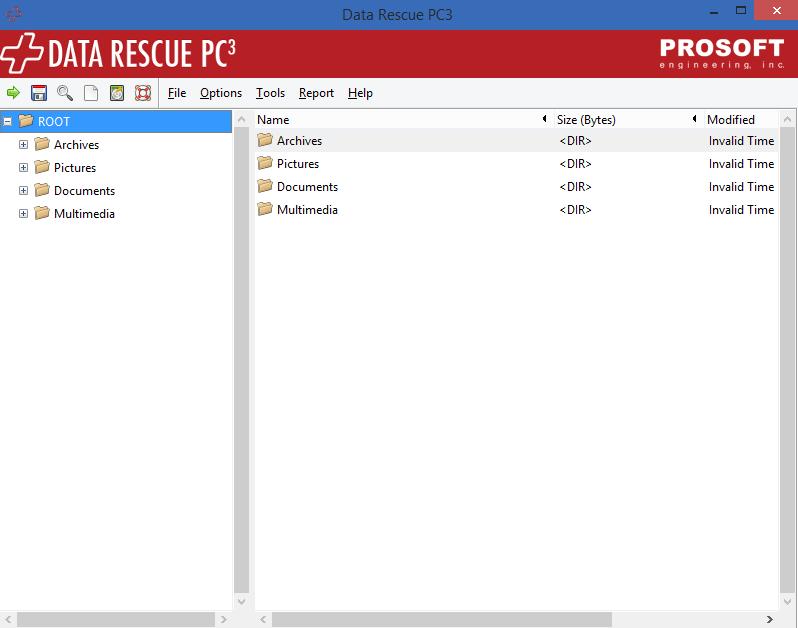Expand the Archives tree node
This screenshot has width=798, height=628.
click(23, 145)
